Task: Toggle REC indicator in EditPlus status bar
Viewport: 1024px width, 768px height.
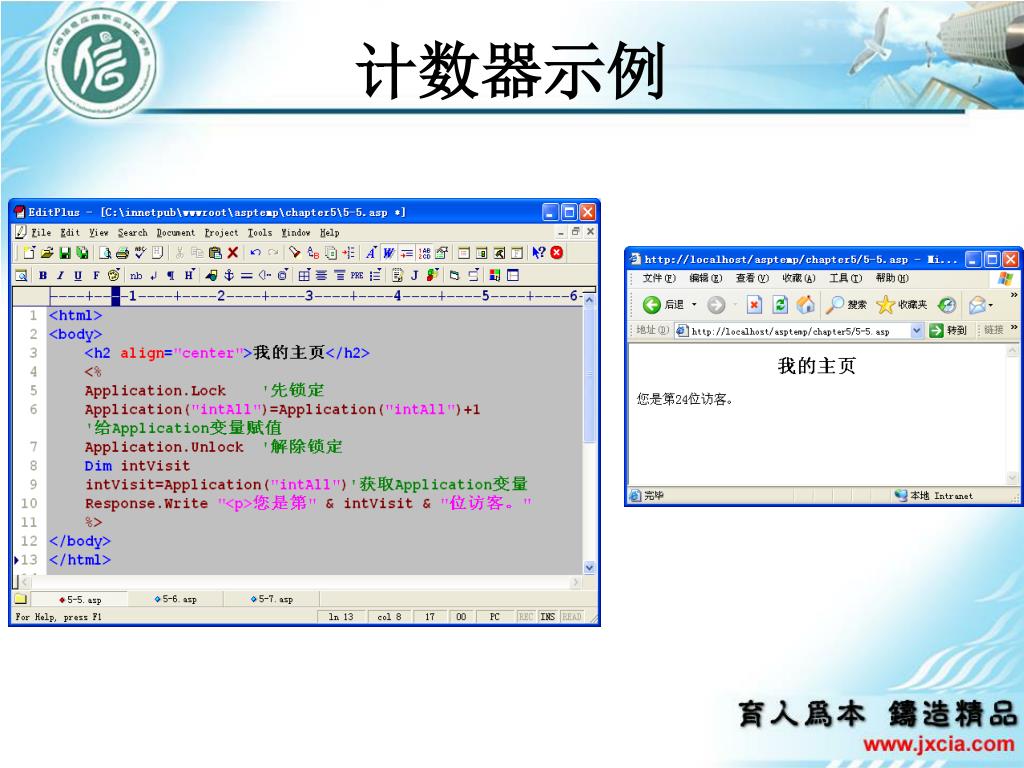Action: pos(526,616)
